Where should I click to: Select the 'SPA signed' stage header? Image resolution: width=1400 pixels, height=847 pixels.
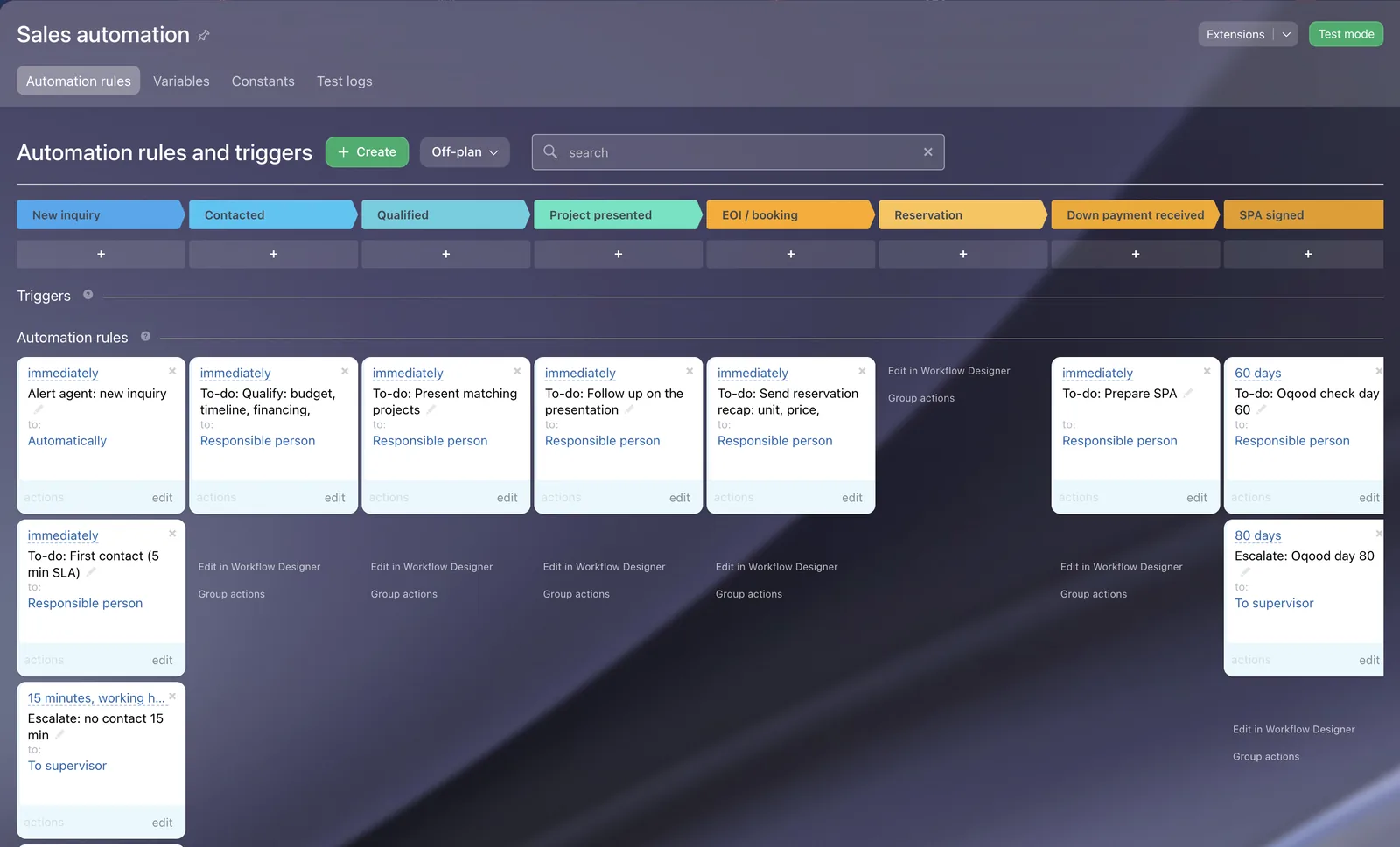[1303, 214]
